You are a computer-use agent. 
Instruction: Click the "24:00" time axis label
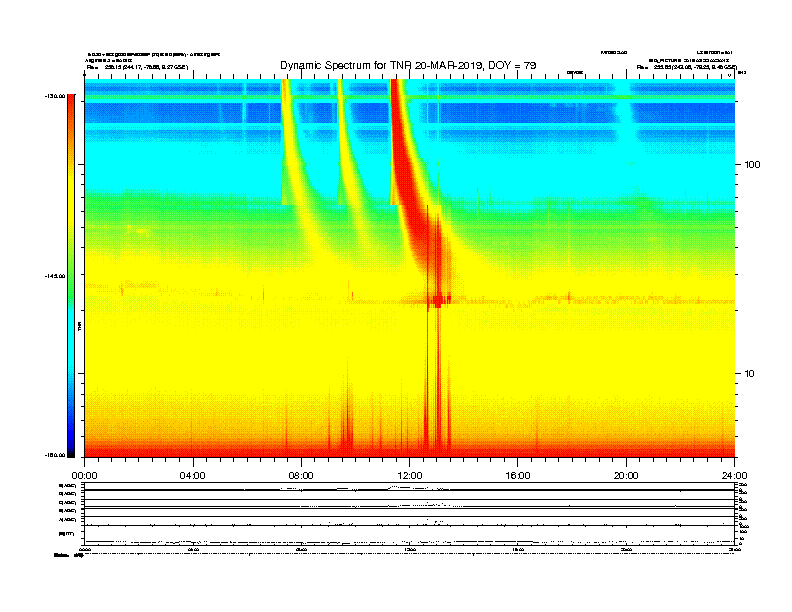coord(734,476)
